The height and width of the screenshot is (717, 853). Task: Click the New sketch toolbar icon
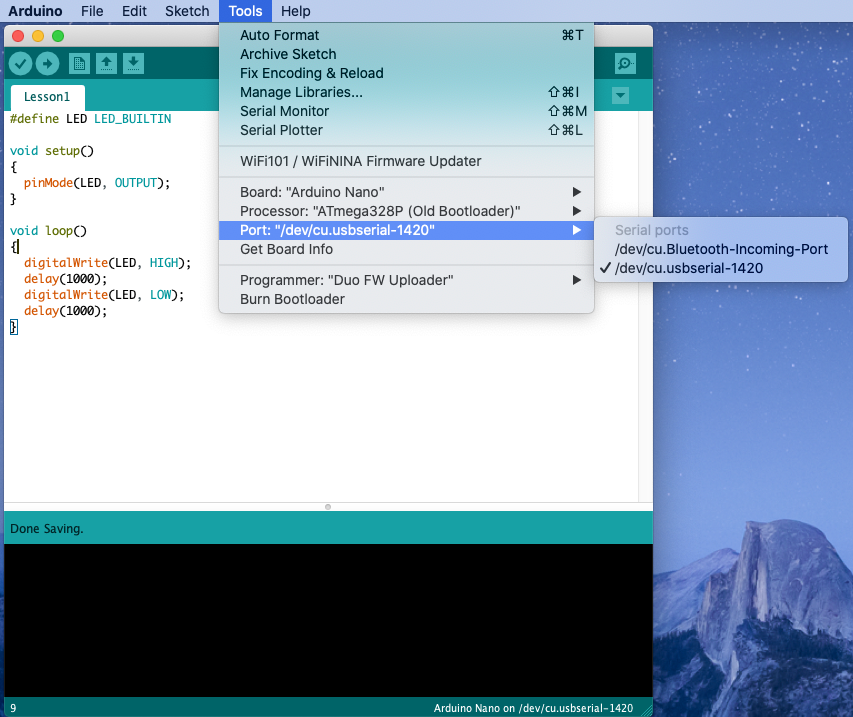coord(79,64)
